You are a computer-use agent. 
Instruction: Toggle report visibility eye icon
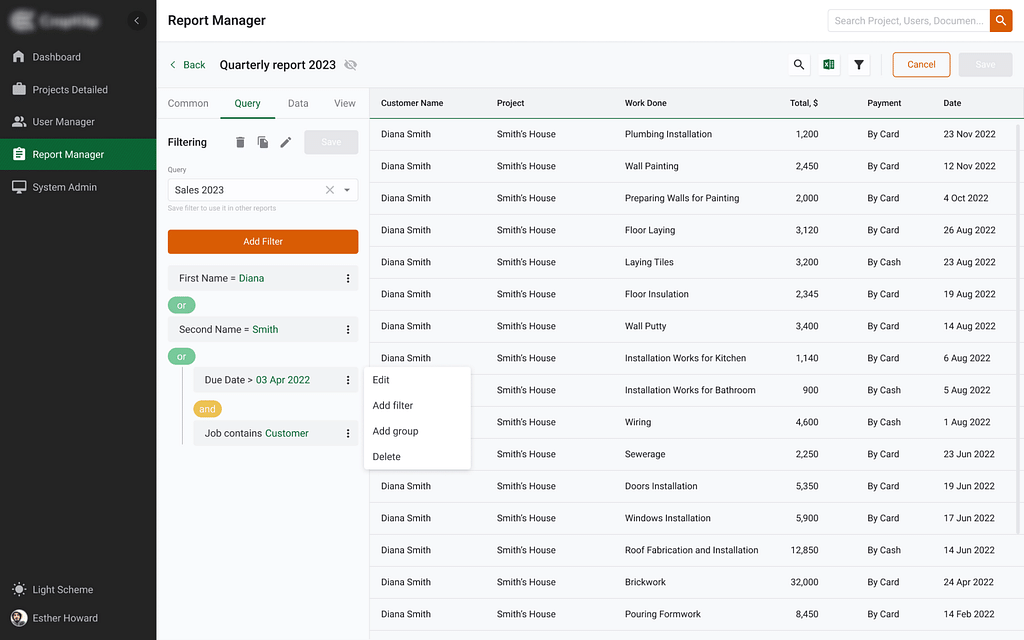(x=351, y=65)
